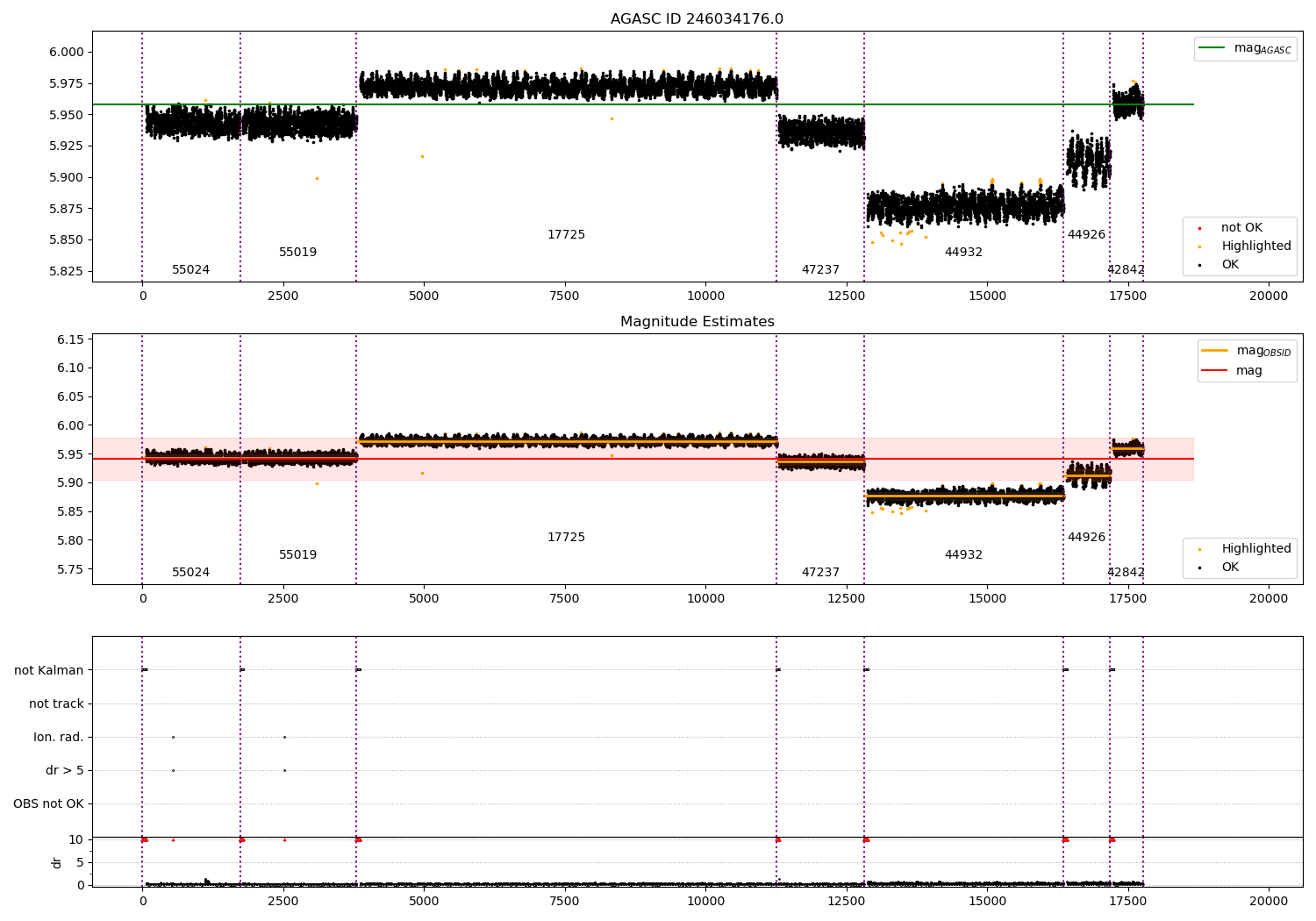Screen dimensions: 1316x921
Task: Click x-axis tick 17500 on bottom plot
Action: point(1127,901)
